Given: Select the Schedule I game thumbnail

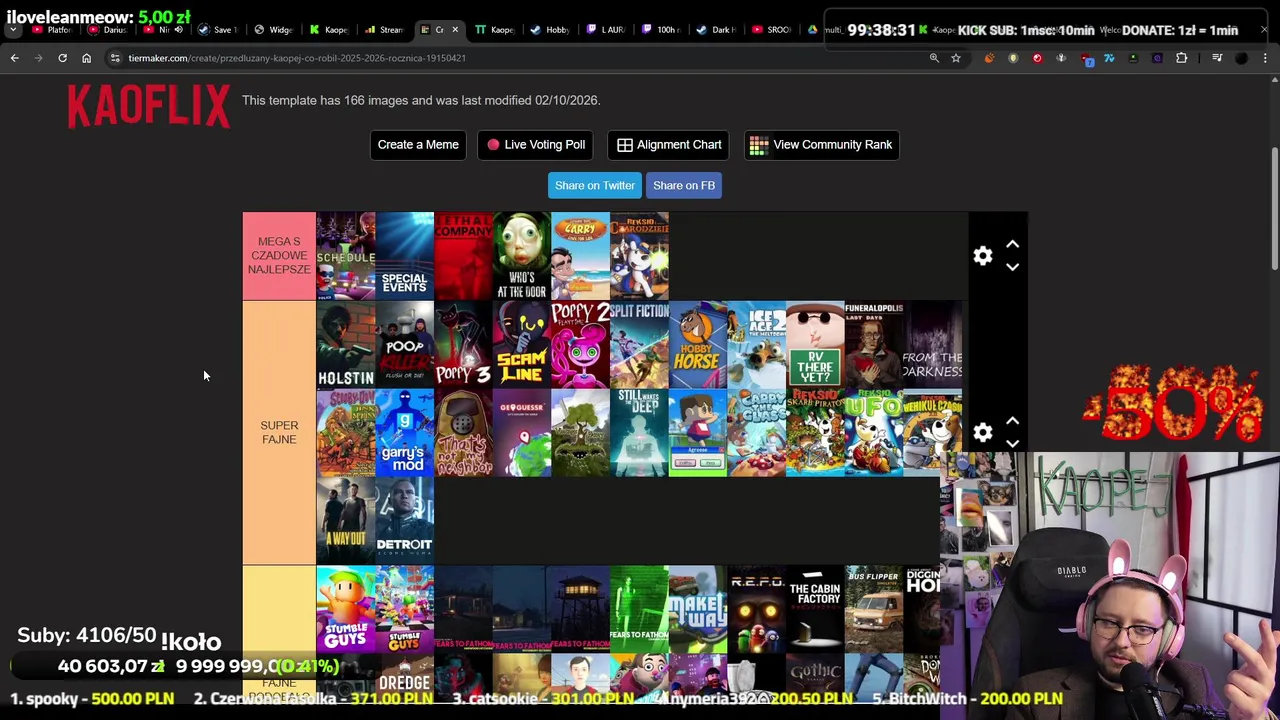Looking at the screenshot, I should coord(346,256).
